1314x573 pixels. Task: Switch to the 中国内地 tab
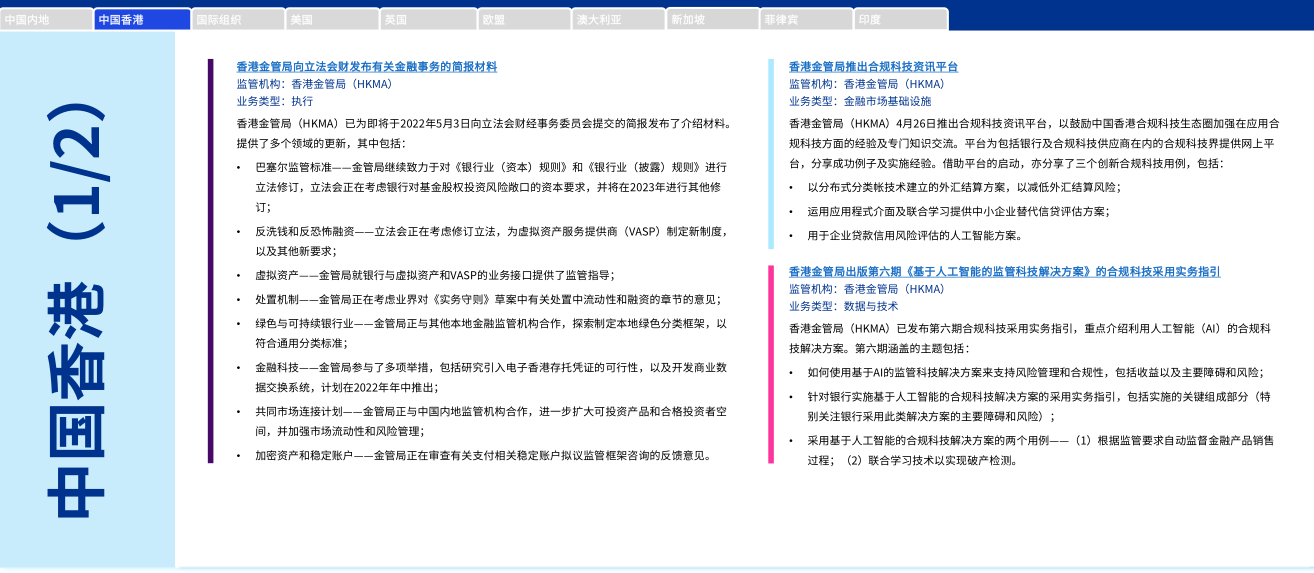pyautogui.click(x=46, y=20)
